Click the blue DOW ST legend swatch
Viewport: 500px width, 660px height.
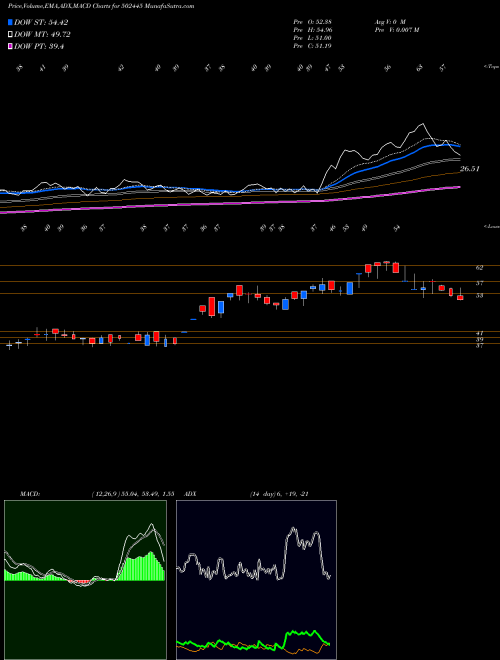point(11,22)
